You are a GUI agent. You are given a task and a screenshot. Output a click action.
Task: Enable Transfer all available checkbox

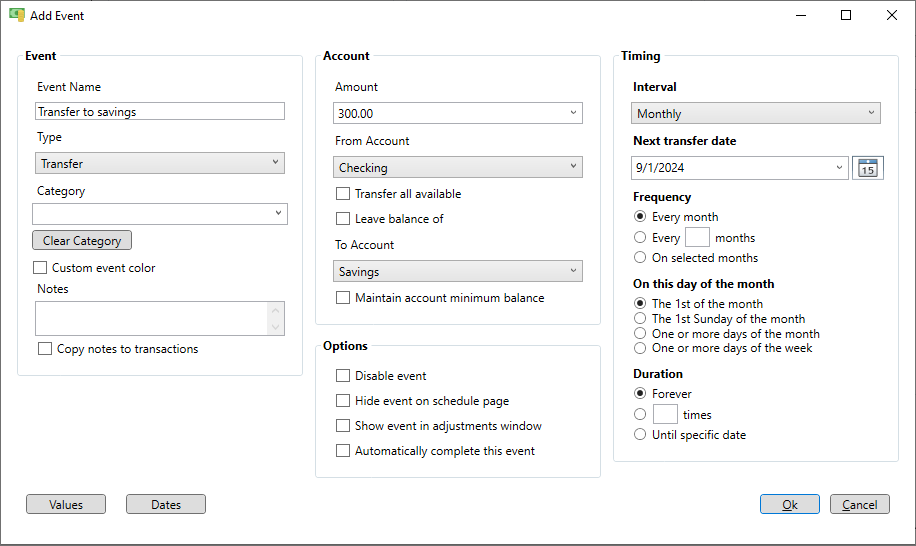click(343, 193)
